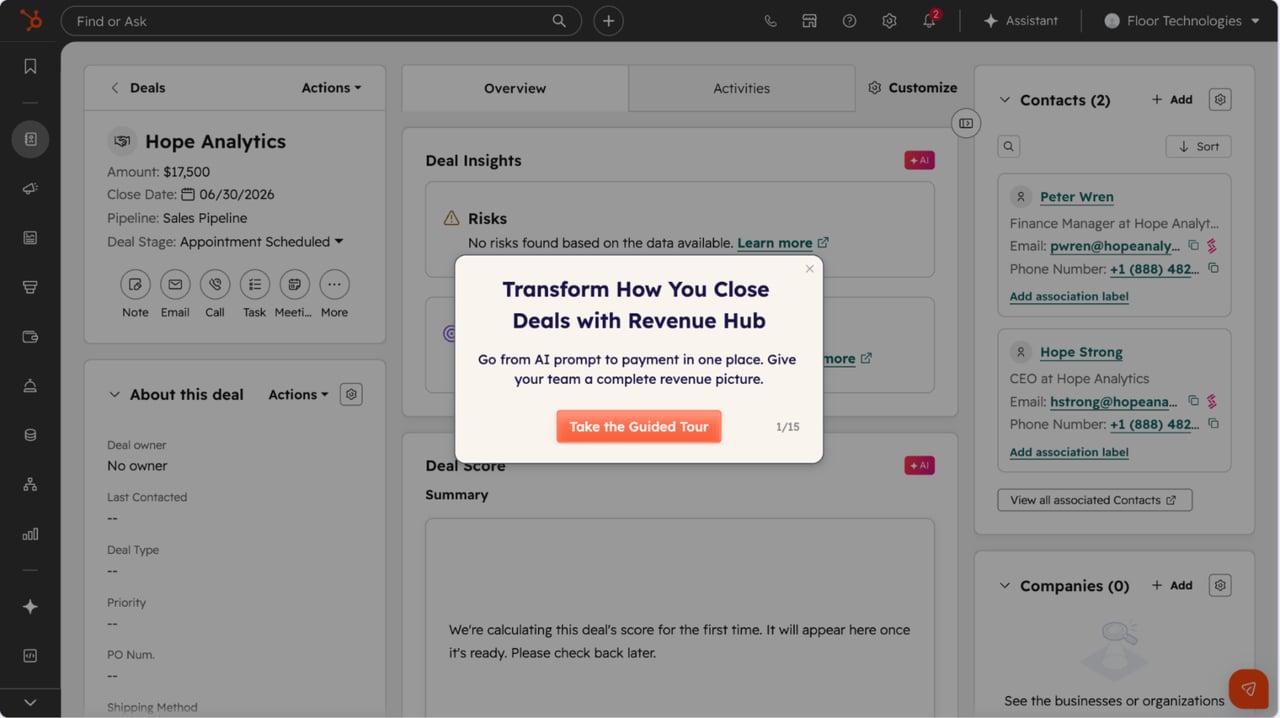Open the Data Management database sidebar icon
Screen dimensions: 1280x718
(30, 435)
